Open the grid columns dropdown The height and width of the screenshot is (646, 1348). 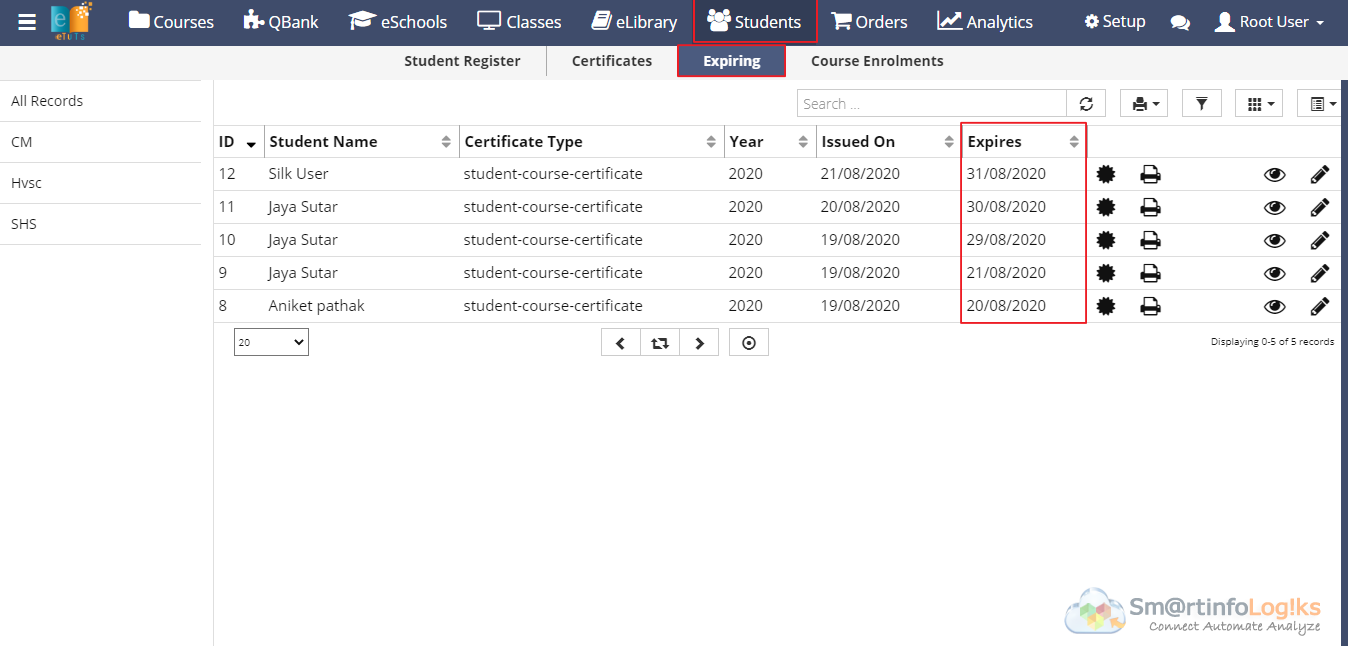pyautogui.click(x=1260, y=104)
